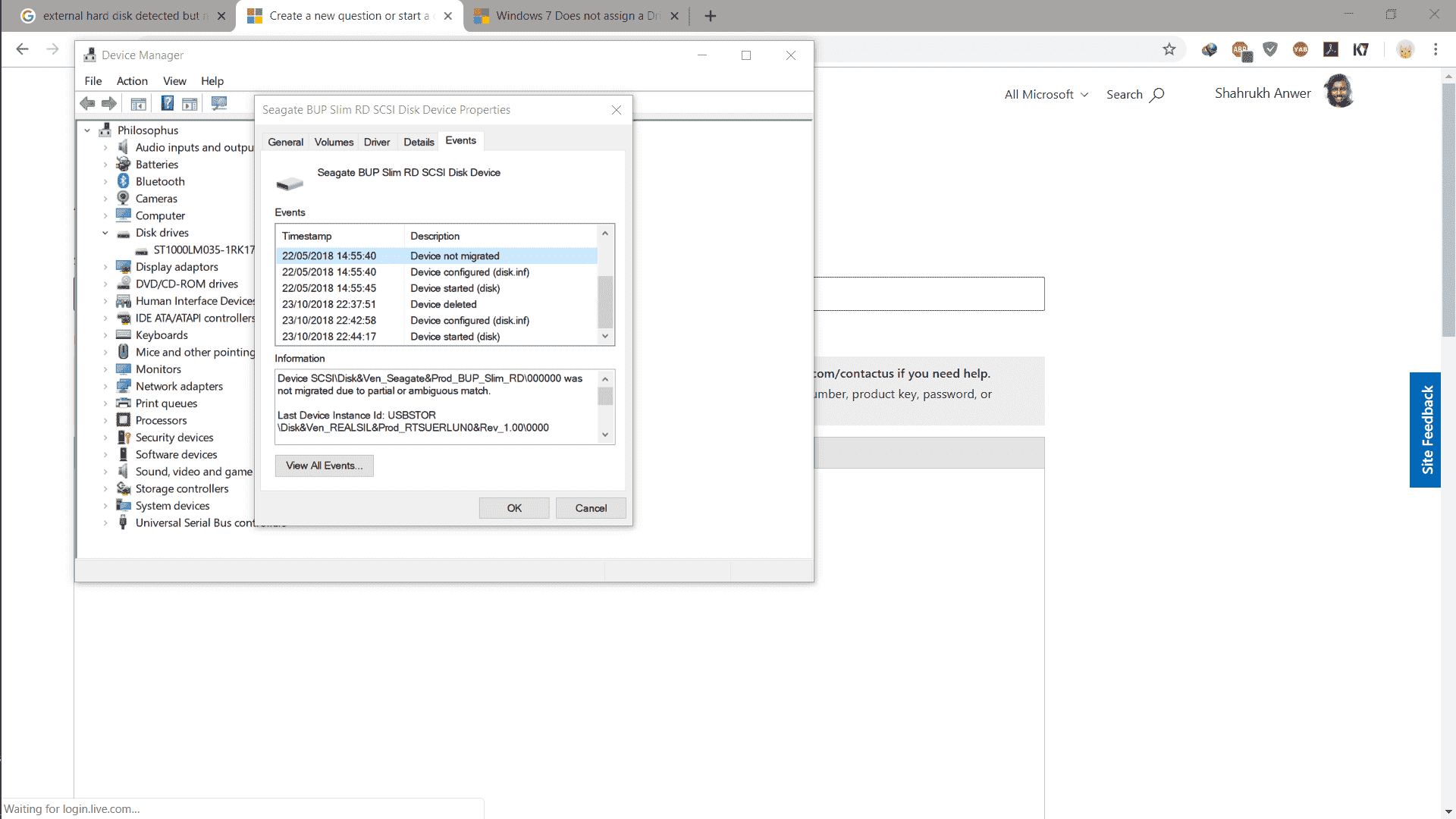Switch to the Driver tab
Screen dimensions: 1456x819
point(376,142)
